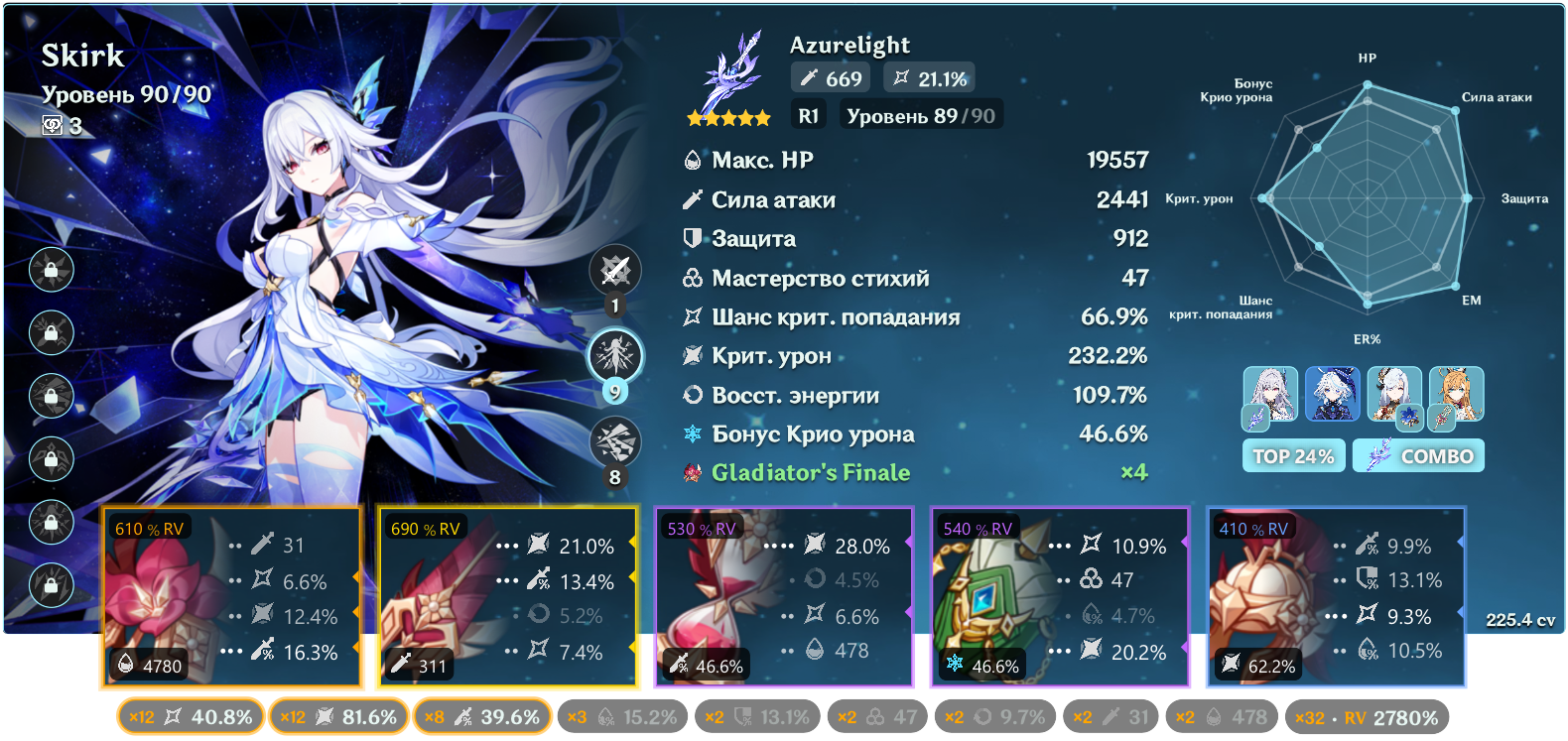Click the Azurelight weapon icon
Screen dimensions: 1568x741
(x=731, y=73)
